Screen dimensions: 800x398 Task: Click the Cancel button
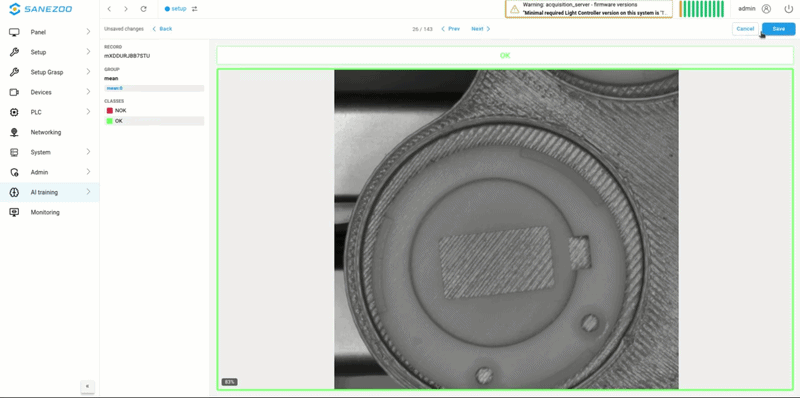tap(745, 29)
